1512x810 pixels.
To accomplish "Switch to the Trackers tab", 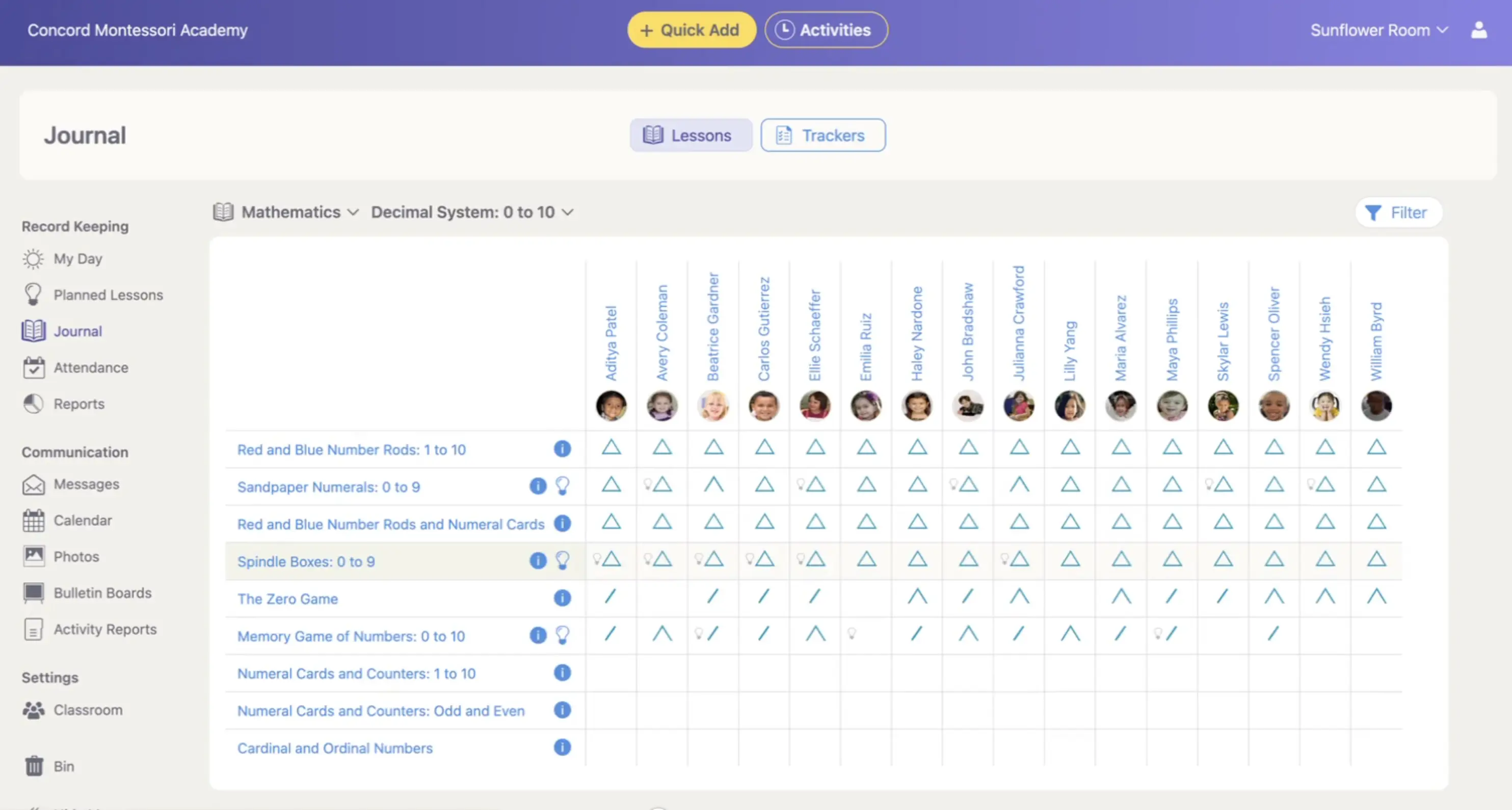I will pos(823,136).
